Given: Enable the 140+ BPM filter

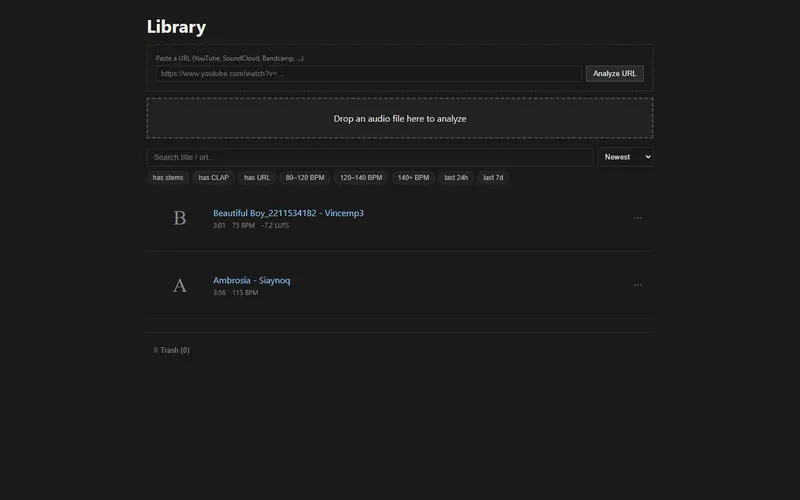Looking at the screenshot, I should 413,178.
